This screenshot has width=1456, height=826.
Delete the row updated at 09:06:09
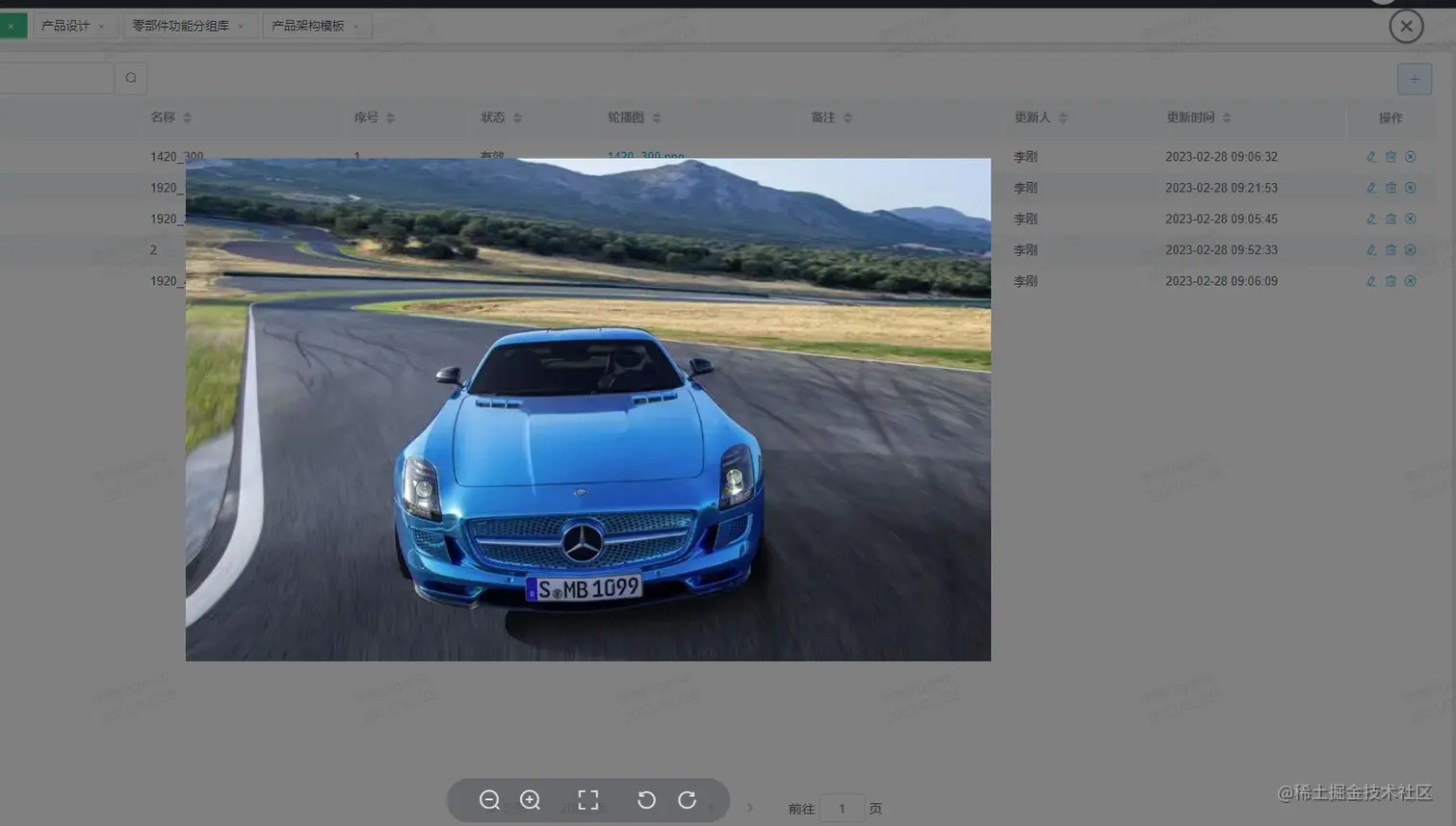click(x=1391, y=281)
